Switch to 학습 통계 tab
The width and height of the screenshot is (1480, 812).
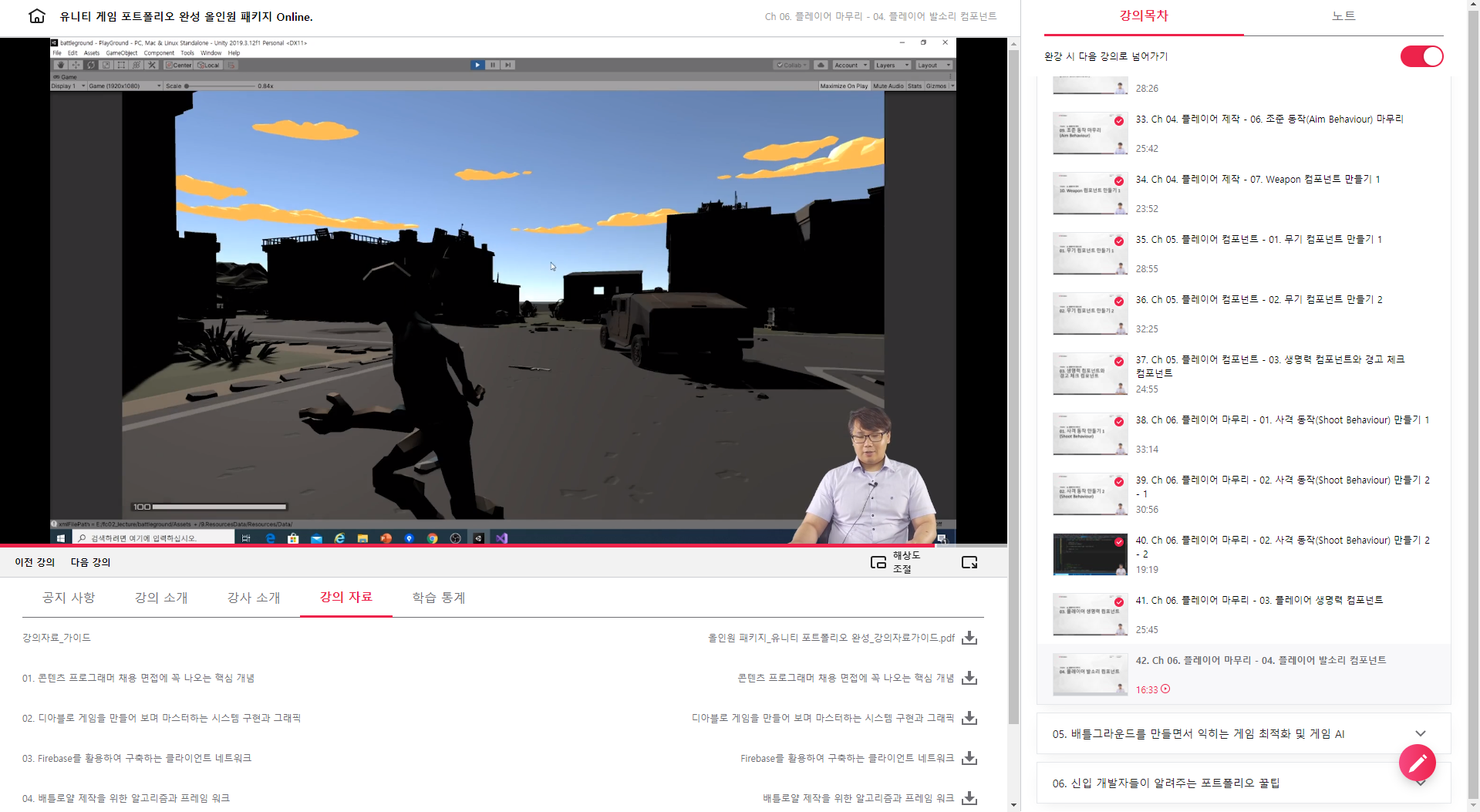pyautogui.click(x=439, y=598)
